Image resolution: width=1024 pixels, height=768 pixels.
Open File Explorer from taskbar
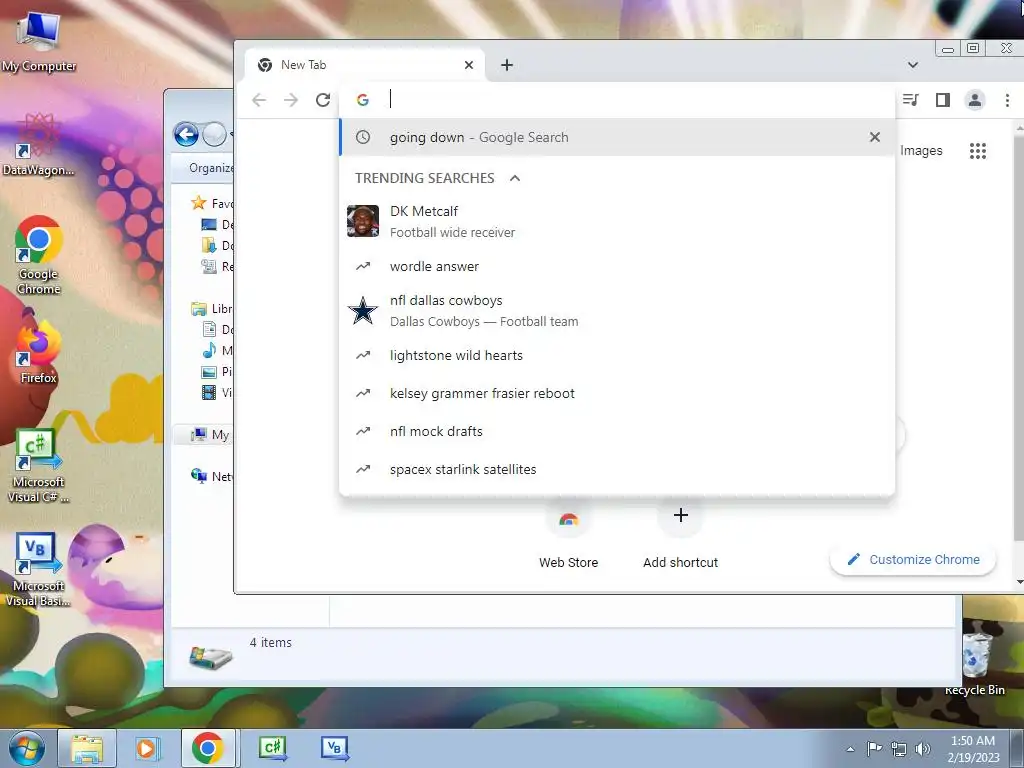[x=87, y=748]
